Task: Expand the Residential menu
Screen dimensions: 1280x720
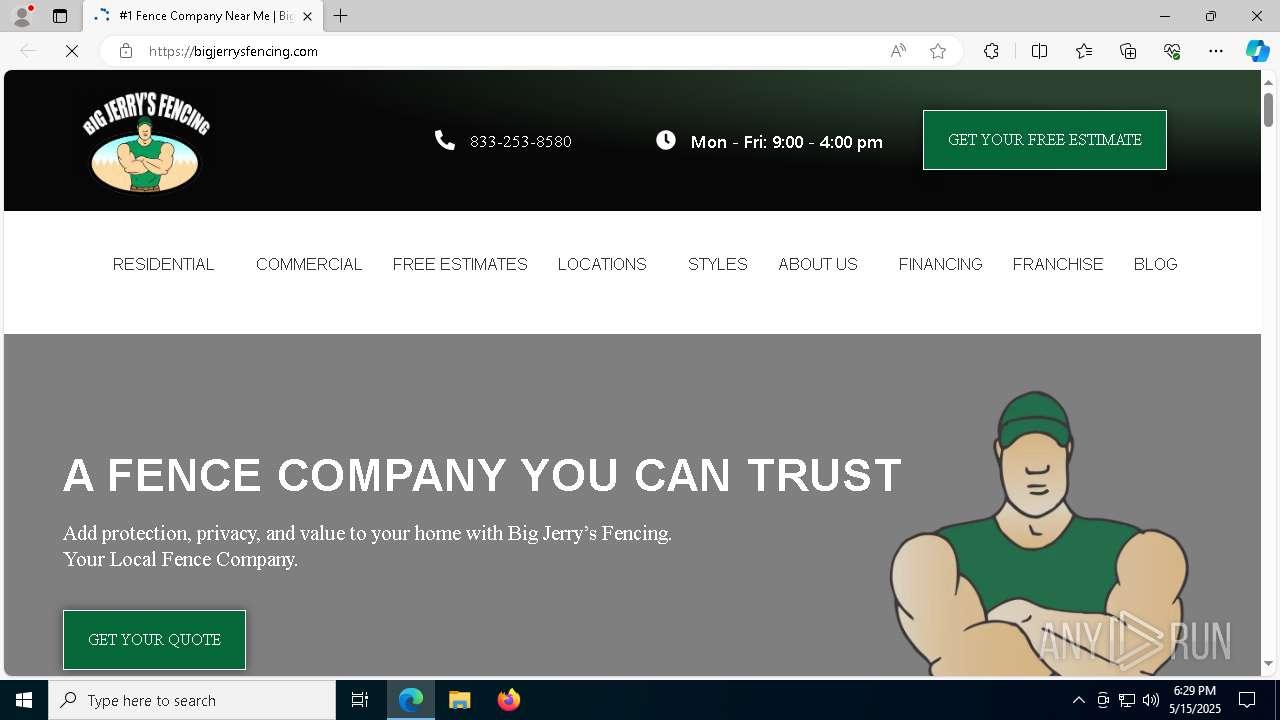Action: pyautogui.click(x=163, y=264)
